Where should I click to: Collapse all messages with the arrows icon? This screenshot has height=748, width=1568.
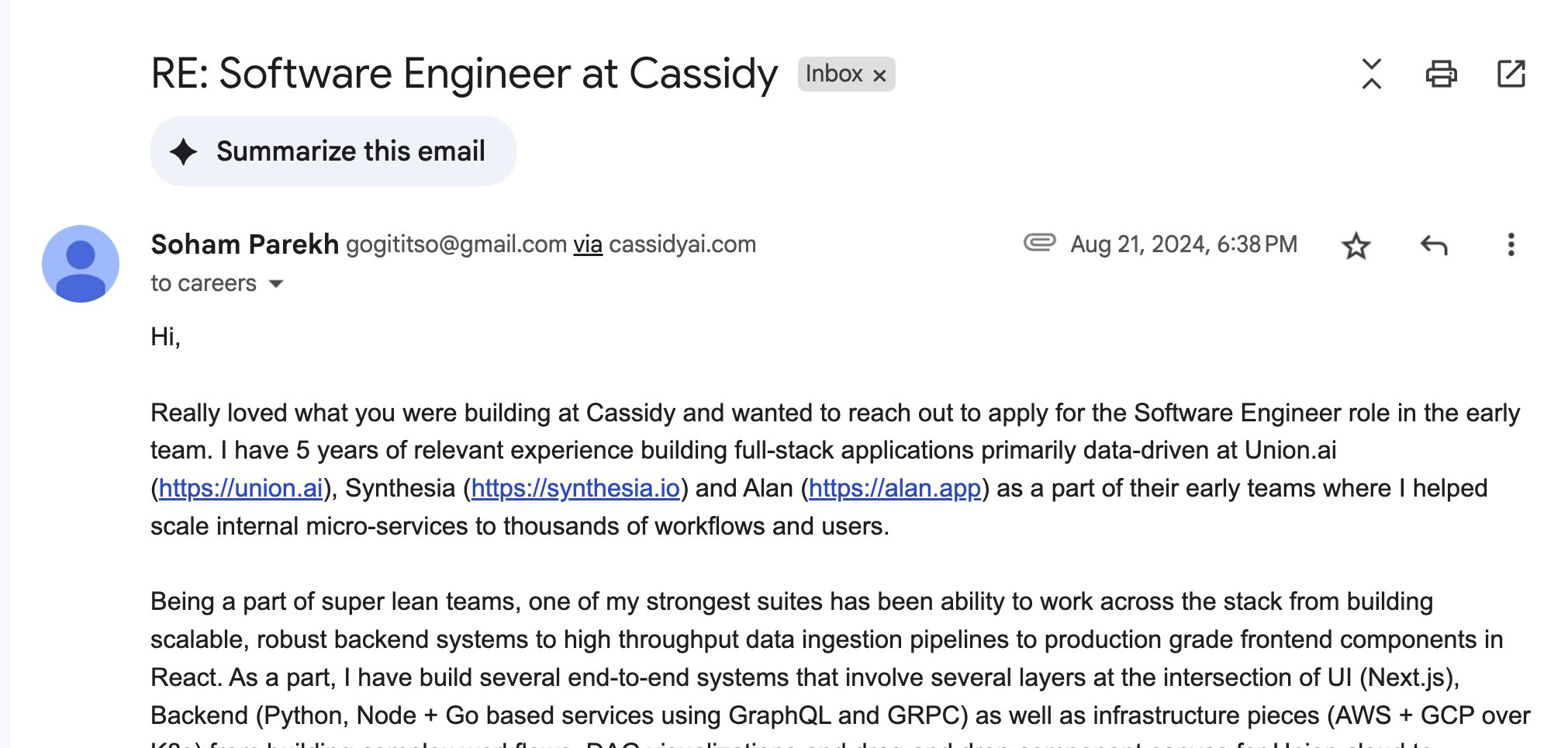(1371, 74)
